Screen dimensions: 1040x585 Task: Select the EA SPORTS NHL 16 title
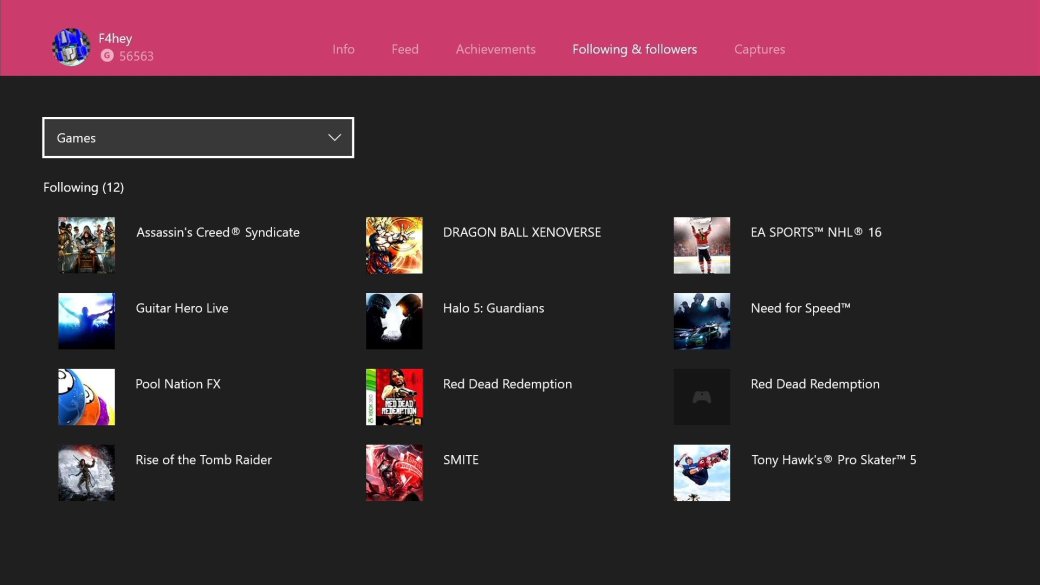[816, 232]
